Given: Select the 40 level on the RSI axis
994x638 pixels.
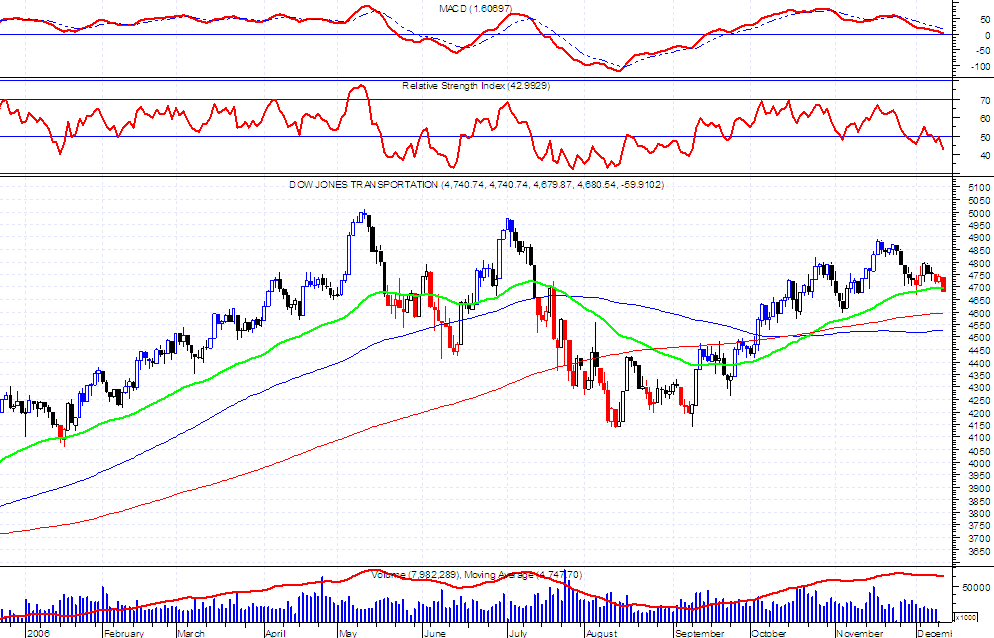Looking at the screenshot, I should 984,155.
